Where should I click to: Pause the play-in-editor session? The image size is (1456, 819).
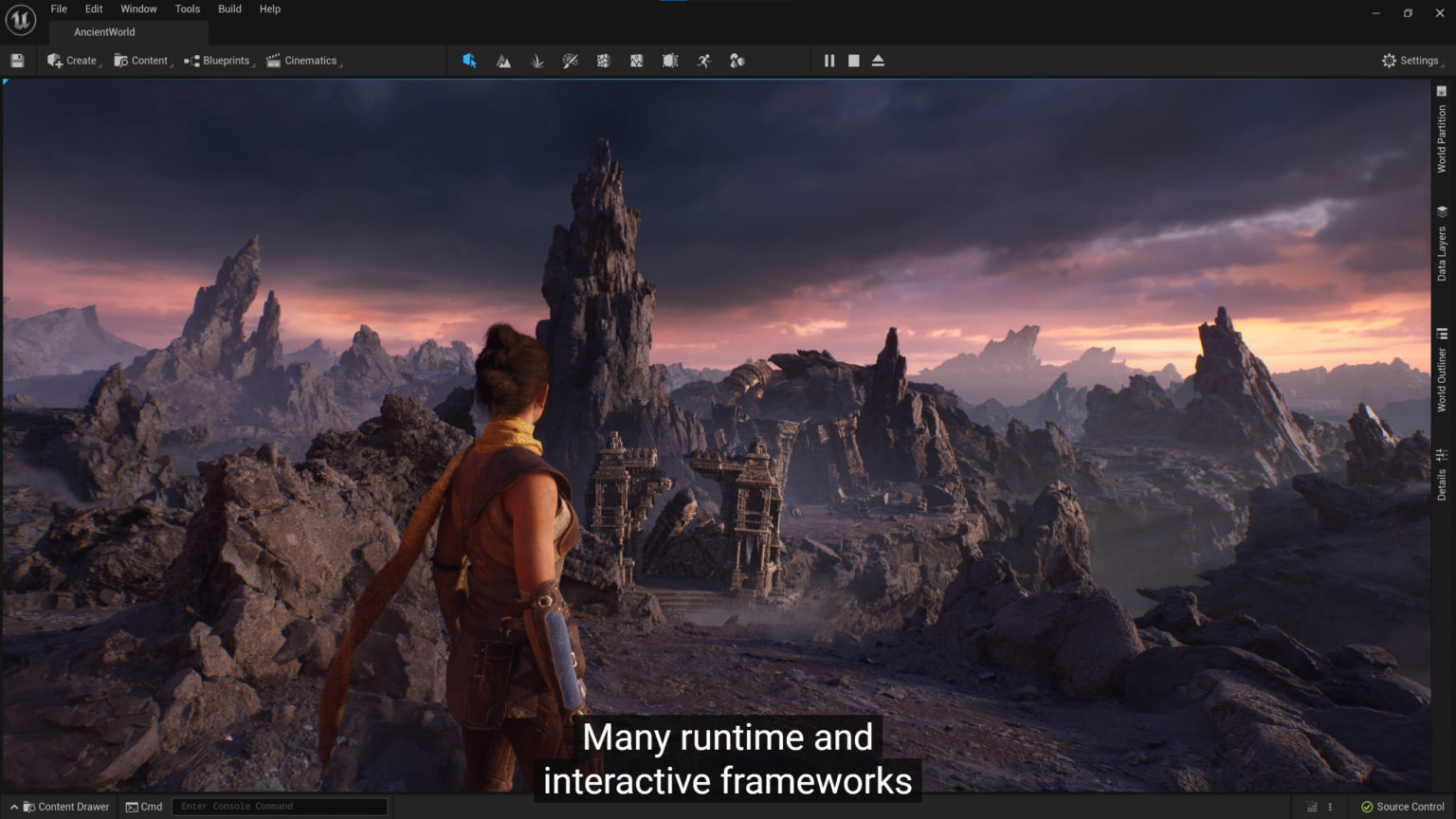[829, 61]
